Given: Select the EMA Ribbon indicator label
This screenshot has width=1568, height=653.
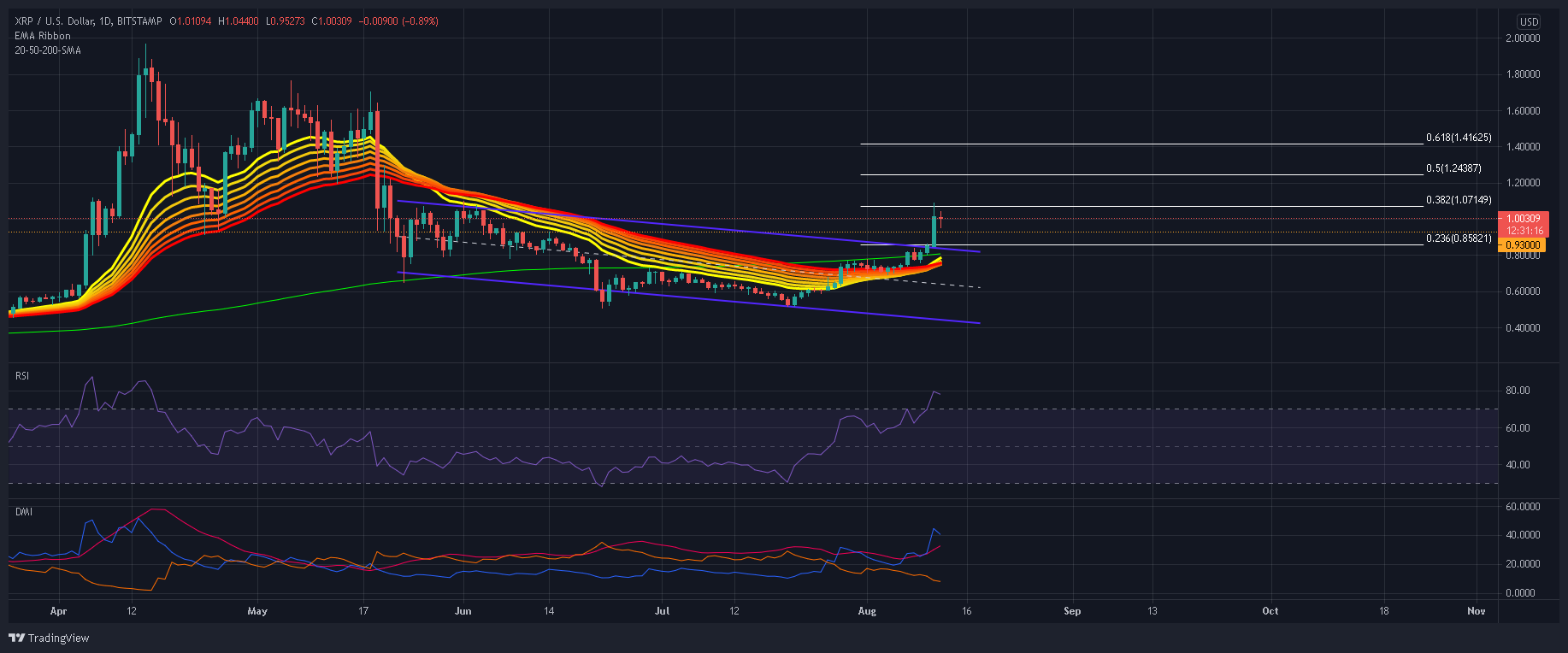Looking at the screenshot, I should (43, 36).
